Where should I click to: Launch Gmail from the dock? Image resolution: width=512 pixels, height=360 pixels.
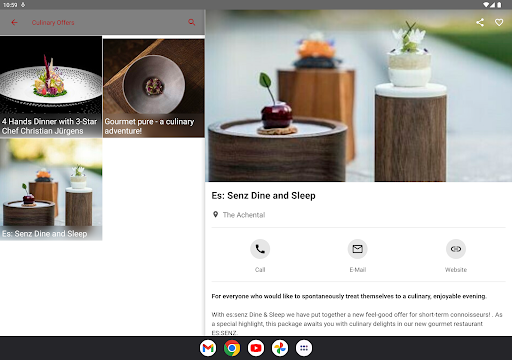pyautogui.click(x=208, y=348)
